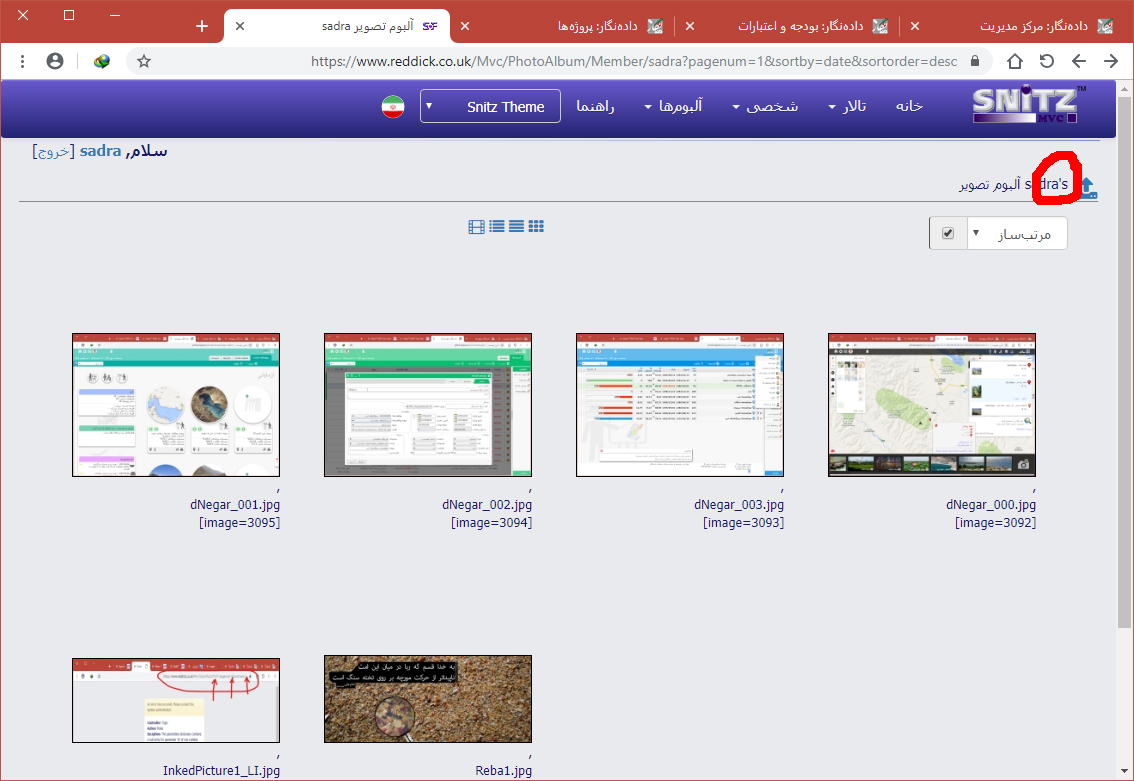Open the Snitz Theme dropdown
The image size is (1134, 781).
click(490, 107)
